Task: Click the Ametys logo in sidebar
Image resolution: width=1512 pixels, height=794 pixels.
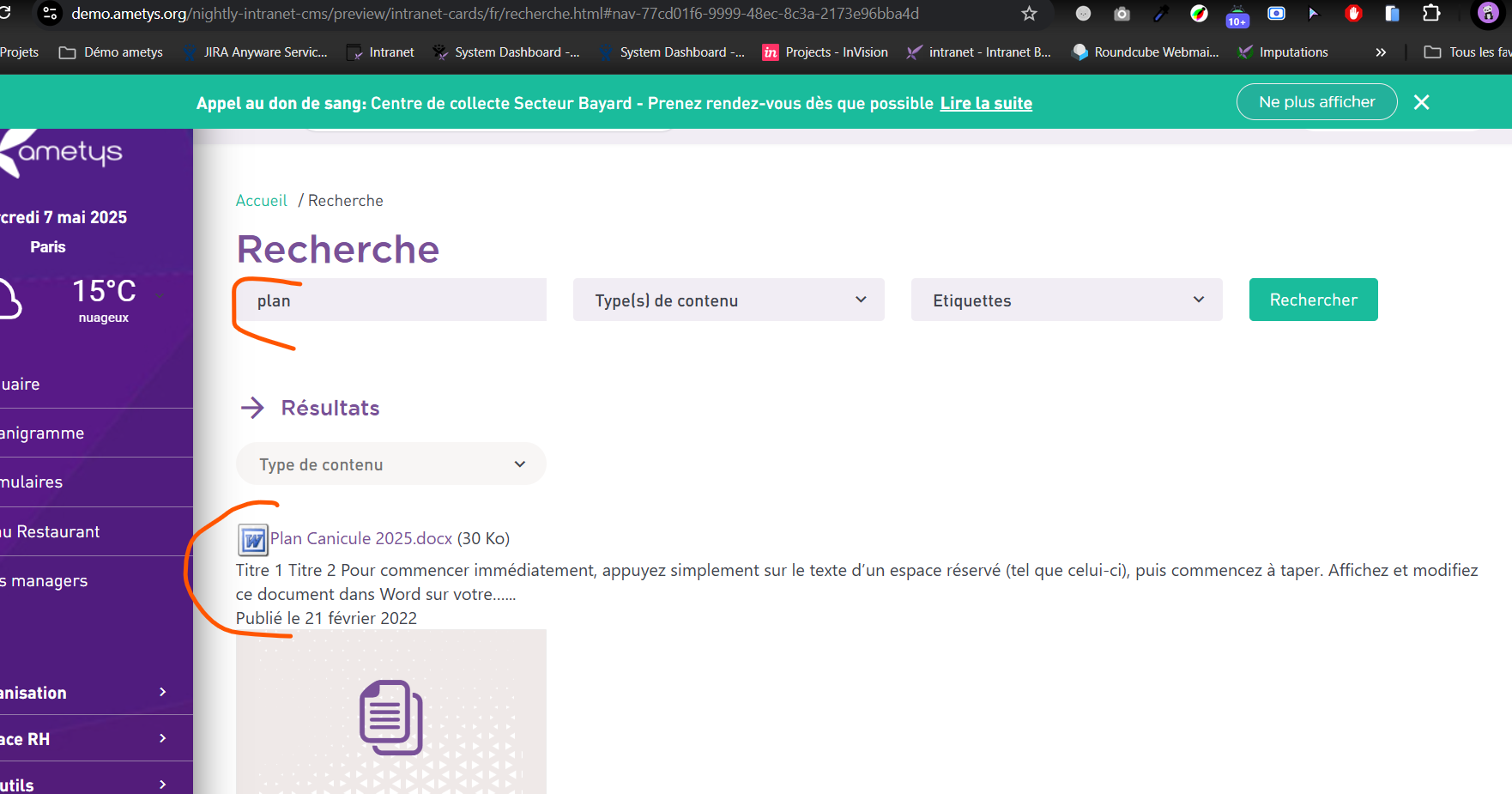Action: pos(62,153)
